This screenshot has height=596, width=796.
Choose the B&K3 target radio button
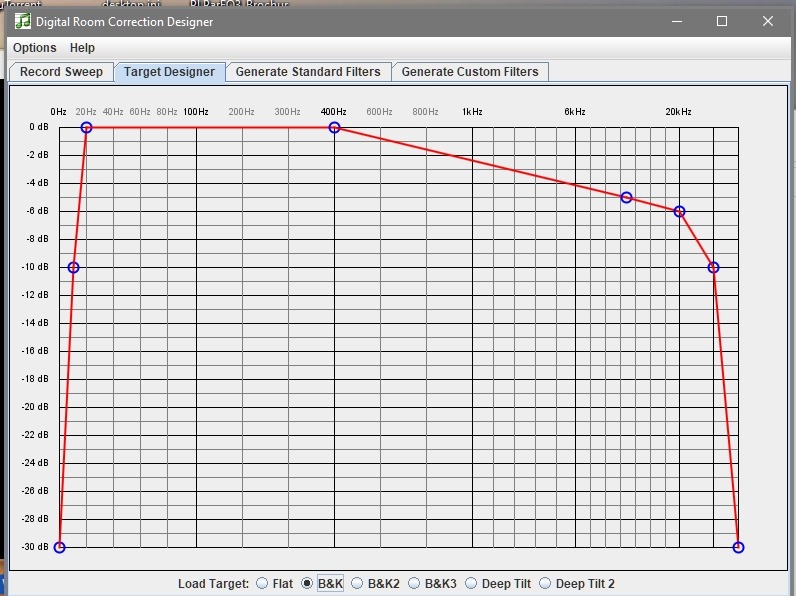(414, 583)
